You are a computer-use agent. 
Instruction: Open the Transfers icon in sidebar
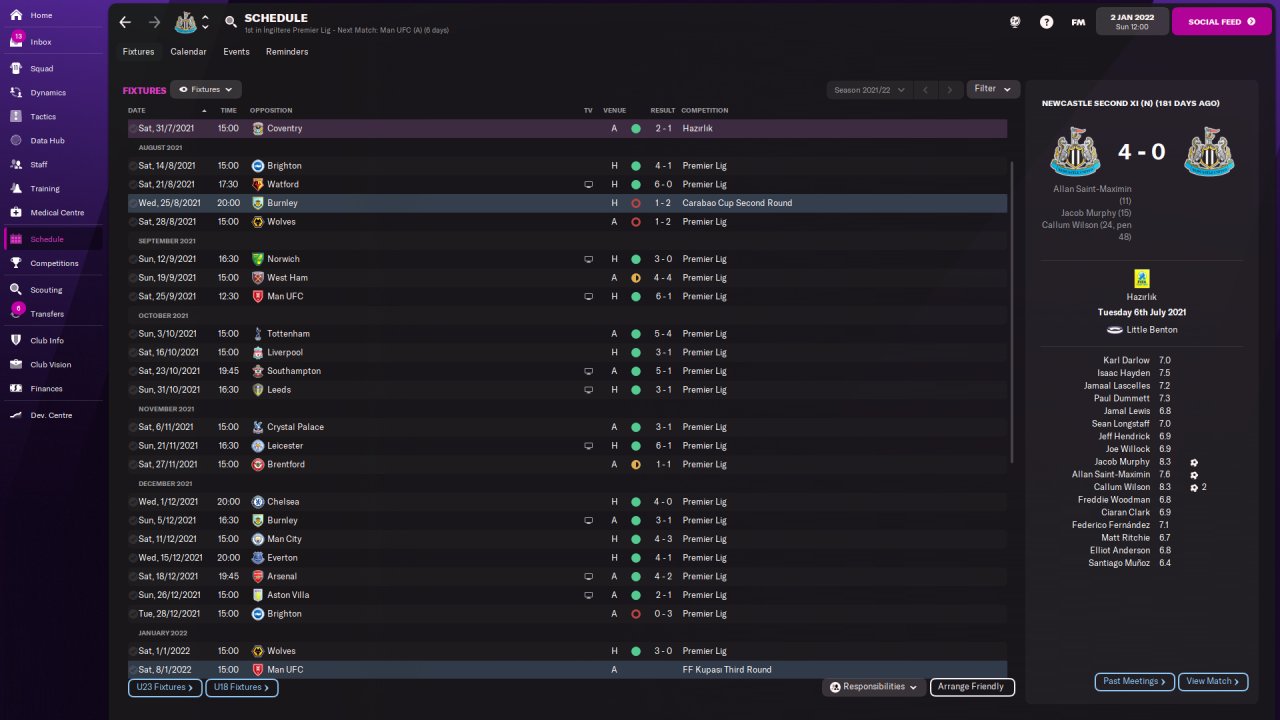pos(16,314)
